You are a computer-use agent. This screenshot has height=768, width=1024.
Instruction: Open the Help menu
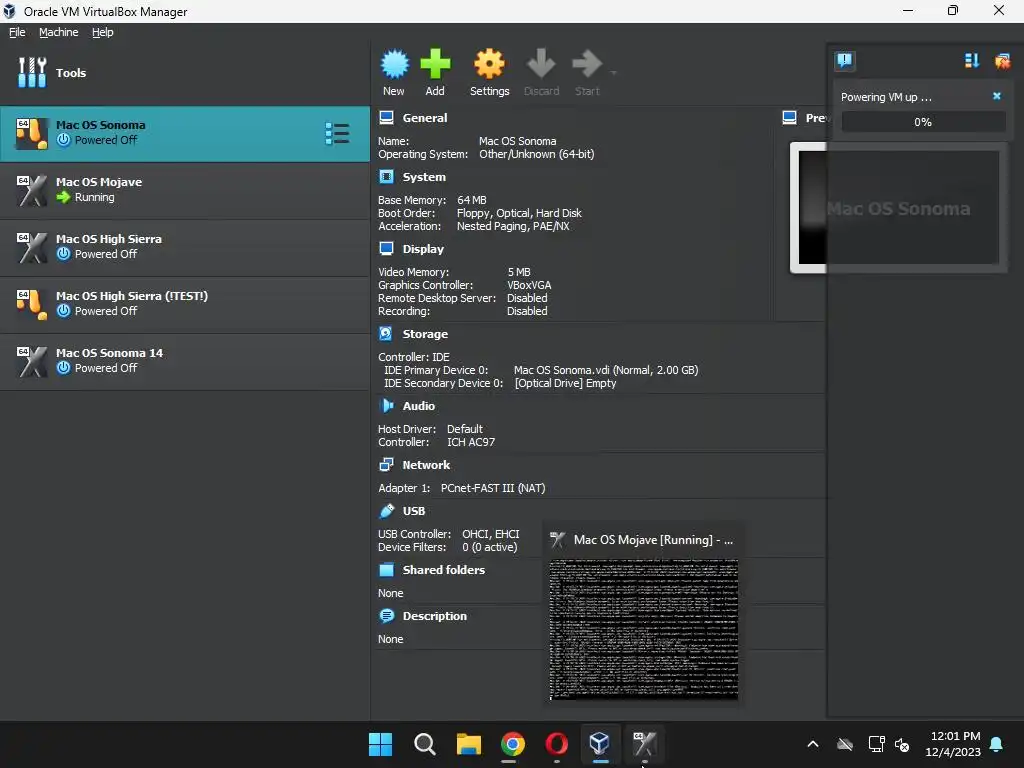click(103, 32)
